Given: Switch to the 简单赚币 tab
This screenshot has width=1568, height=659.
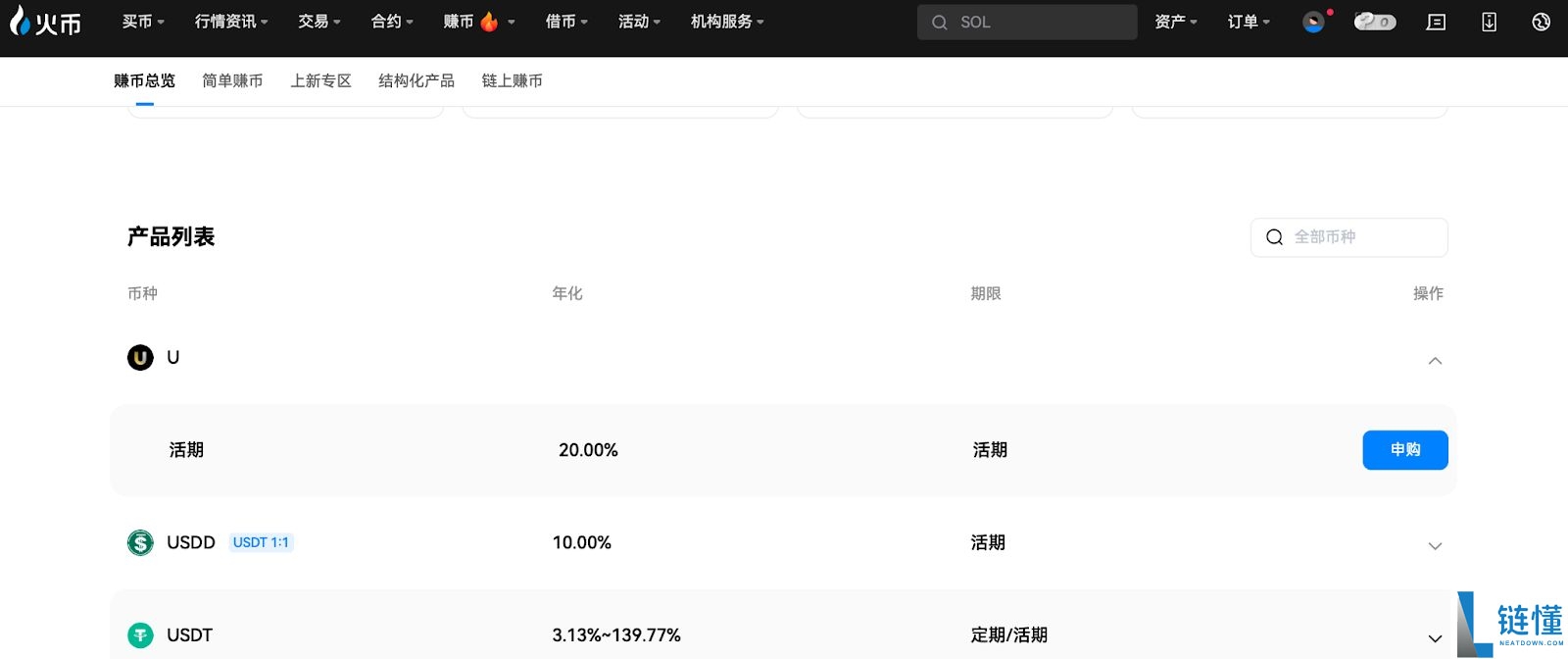Looking at the screenshot, I should click(232, 80).
